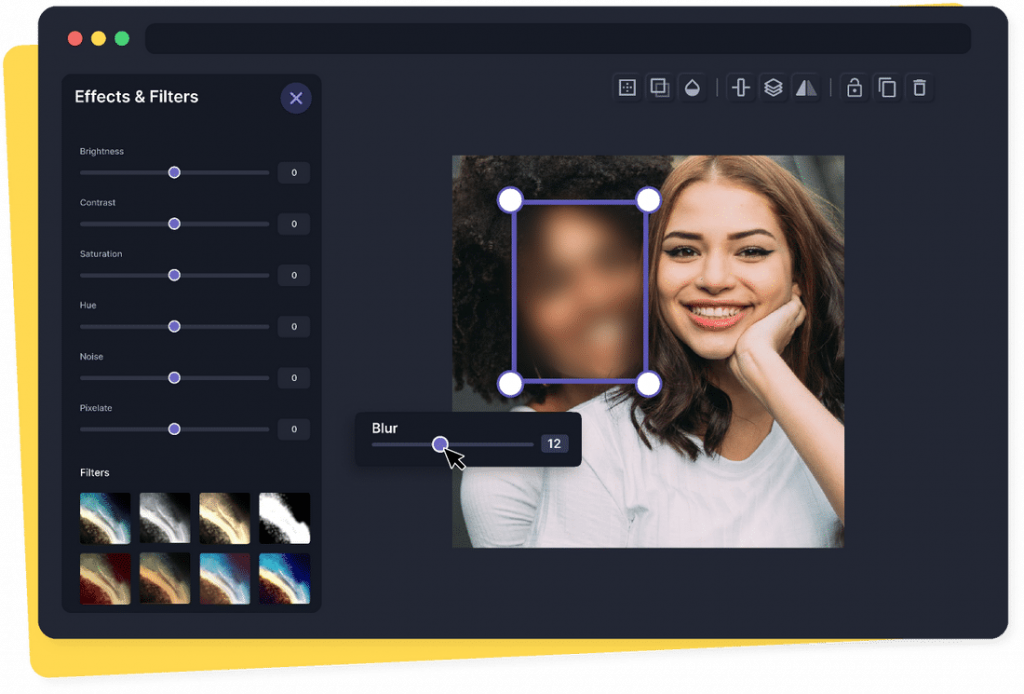Click the "Contrast" label

[x=98, y=202]
